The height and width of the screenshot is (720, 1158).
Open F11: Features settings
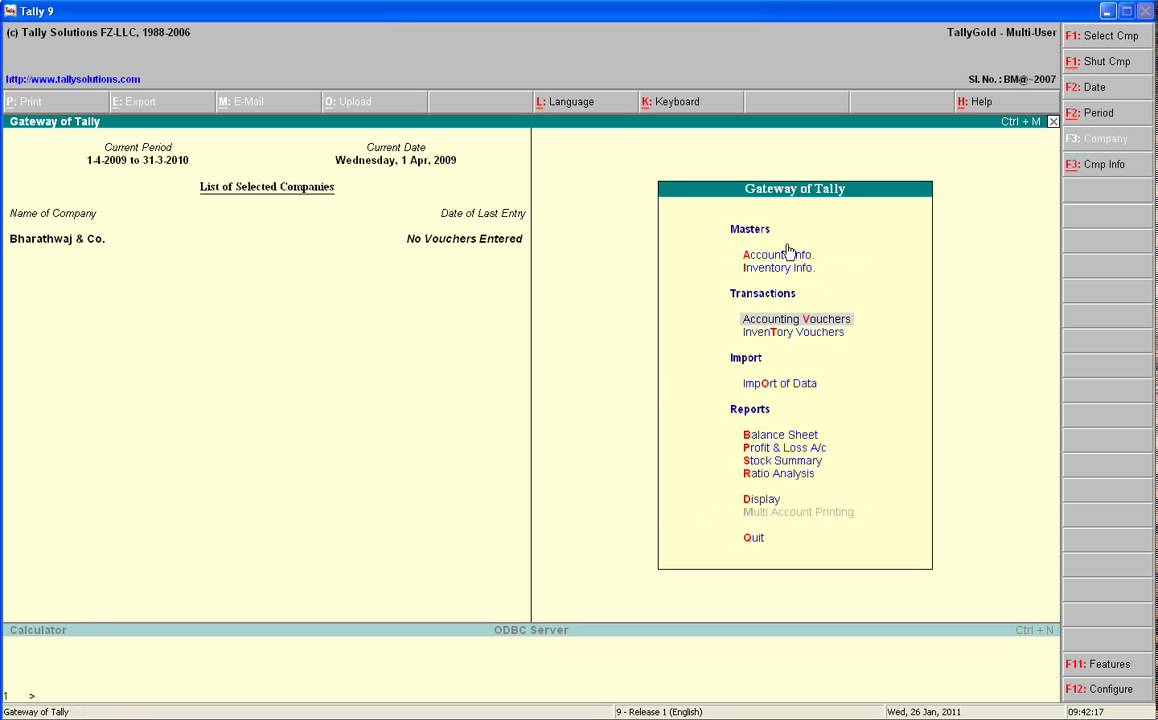coord(1106,664)
